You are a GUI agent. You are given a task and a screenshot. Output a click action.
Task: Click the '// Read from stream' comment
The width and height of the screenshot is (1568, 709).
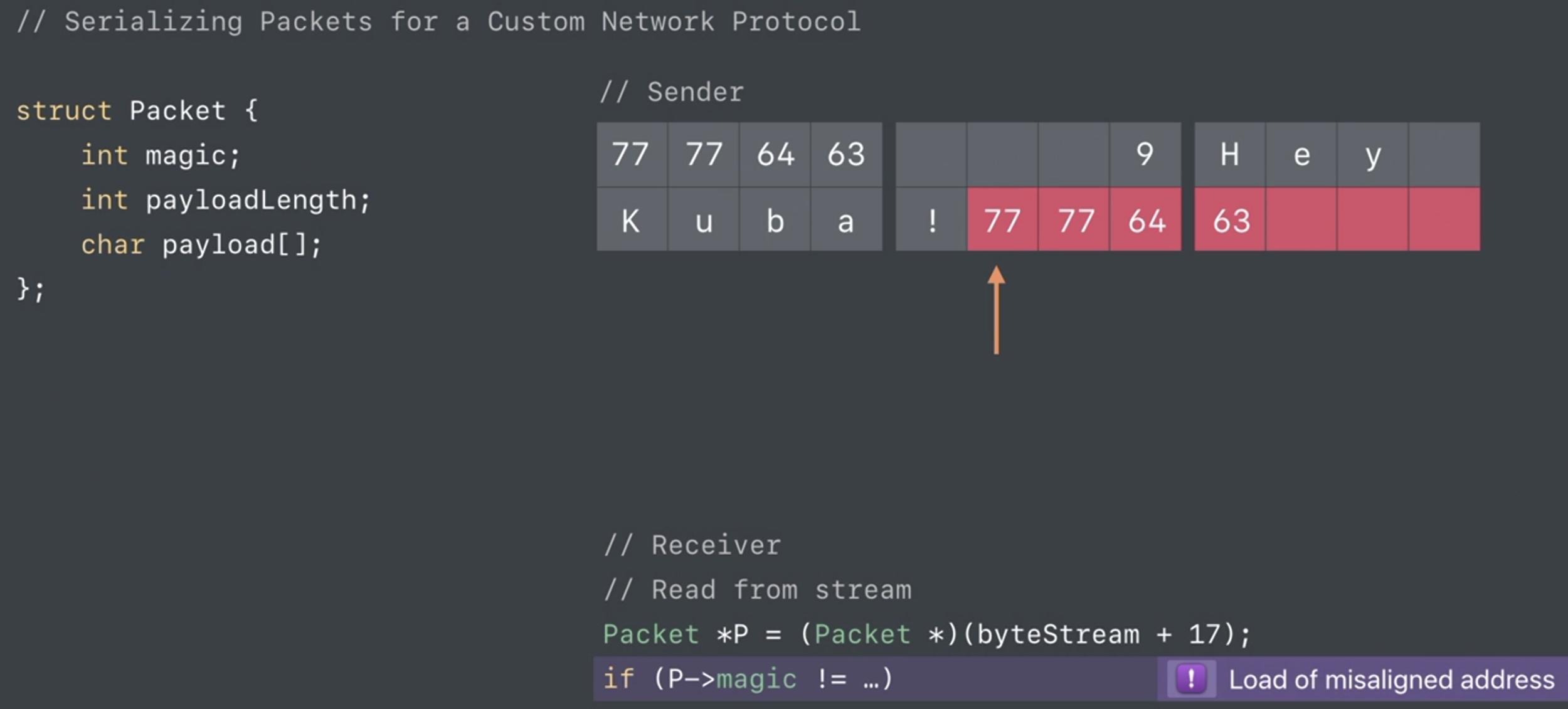(758, 590)
